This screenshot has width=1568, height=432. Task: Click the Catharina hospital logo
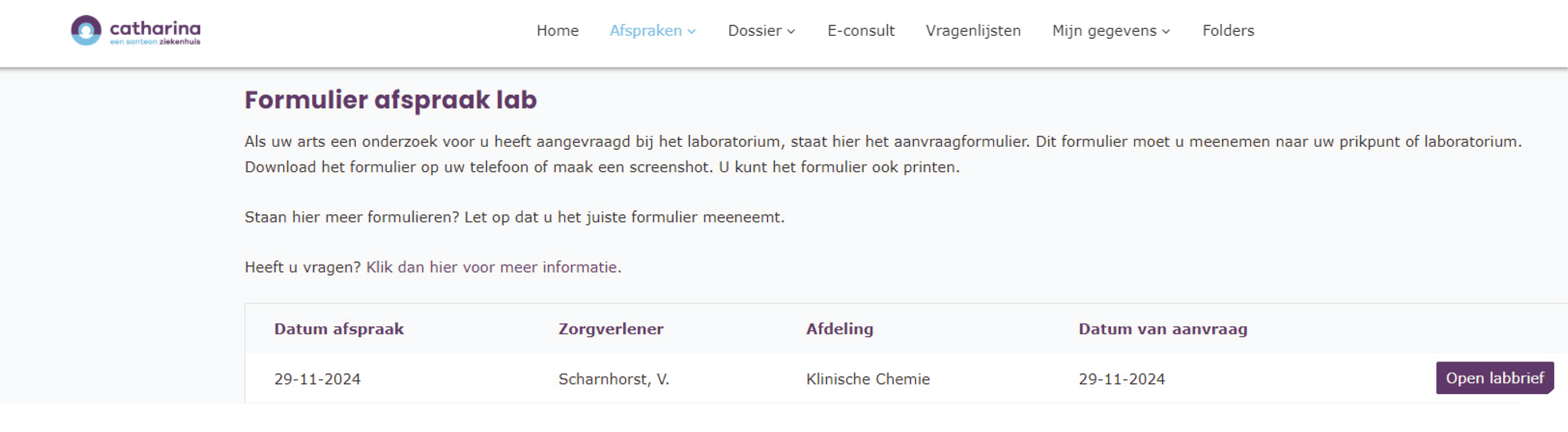tap(135, 31)
